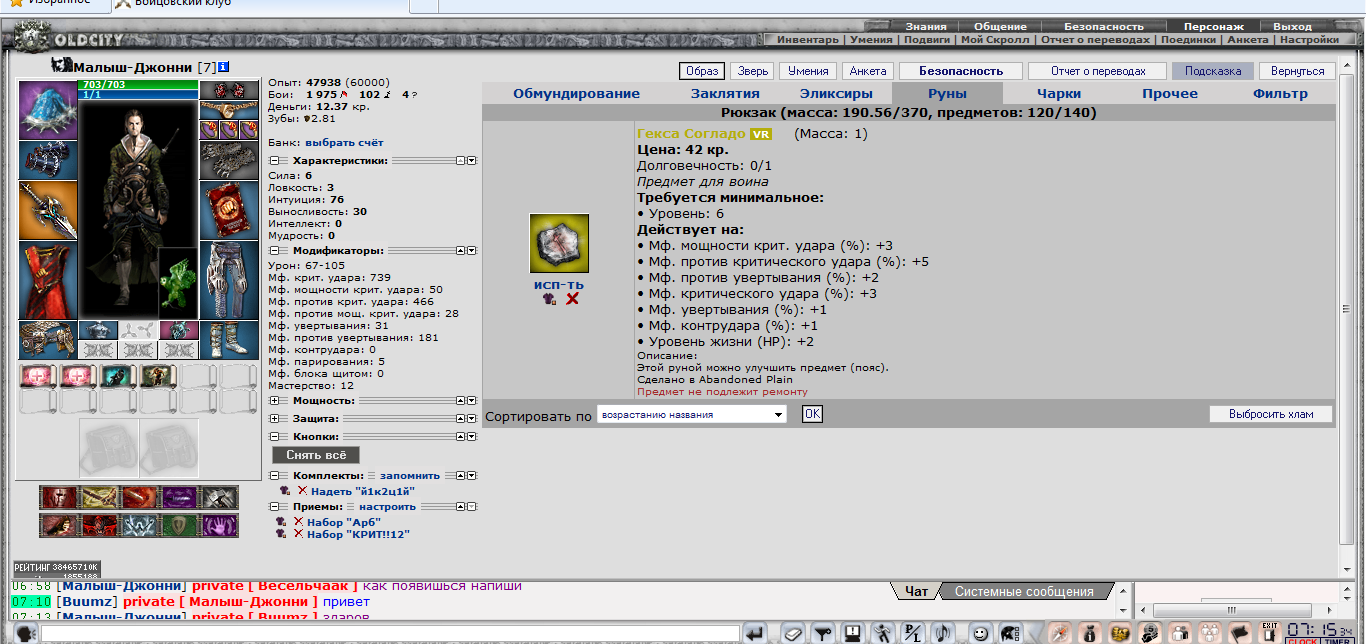This screenshot has height=644, width=1366.
Task: Click the first pink healing scroll
Action: click(x=38, y=376)
